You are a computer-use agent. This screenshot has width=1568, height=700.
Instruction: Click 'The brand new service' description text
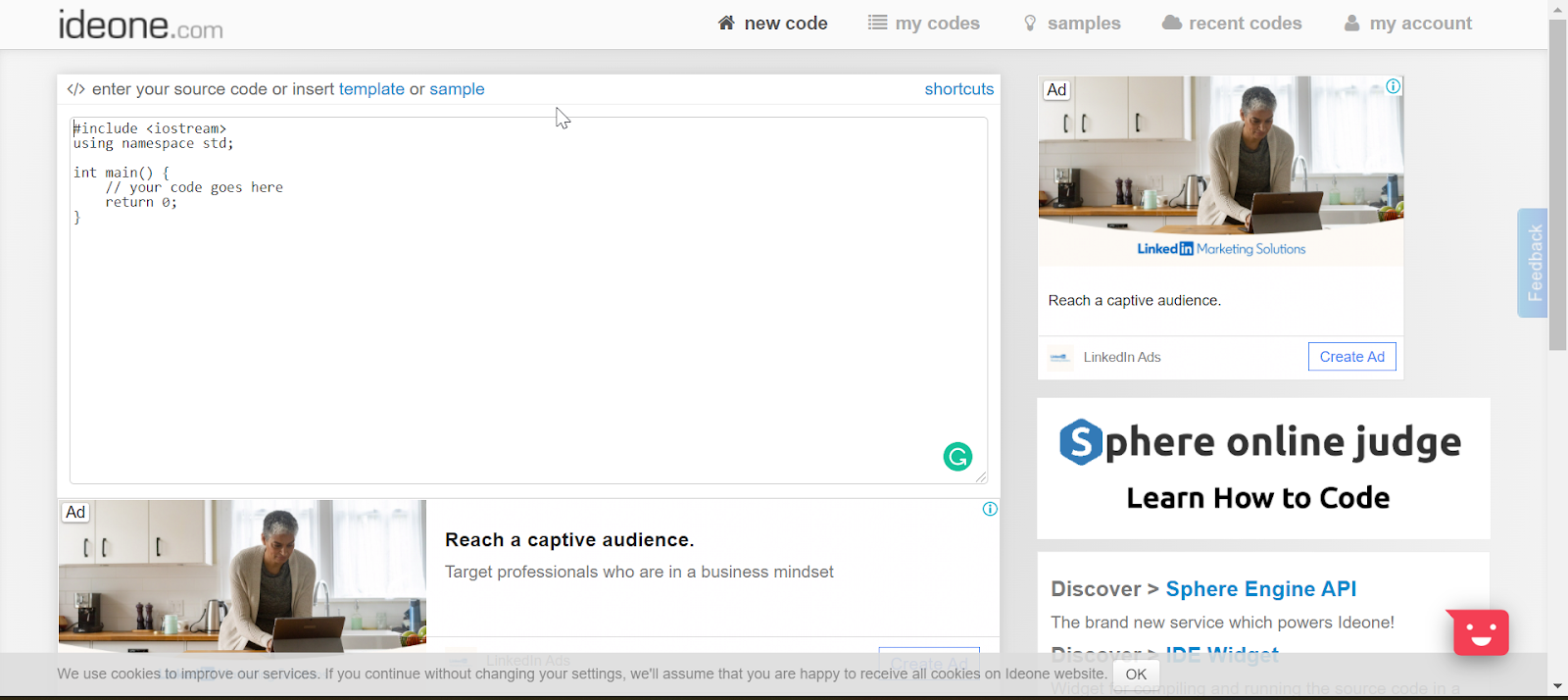click(1222, 623)
